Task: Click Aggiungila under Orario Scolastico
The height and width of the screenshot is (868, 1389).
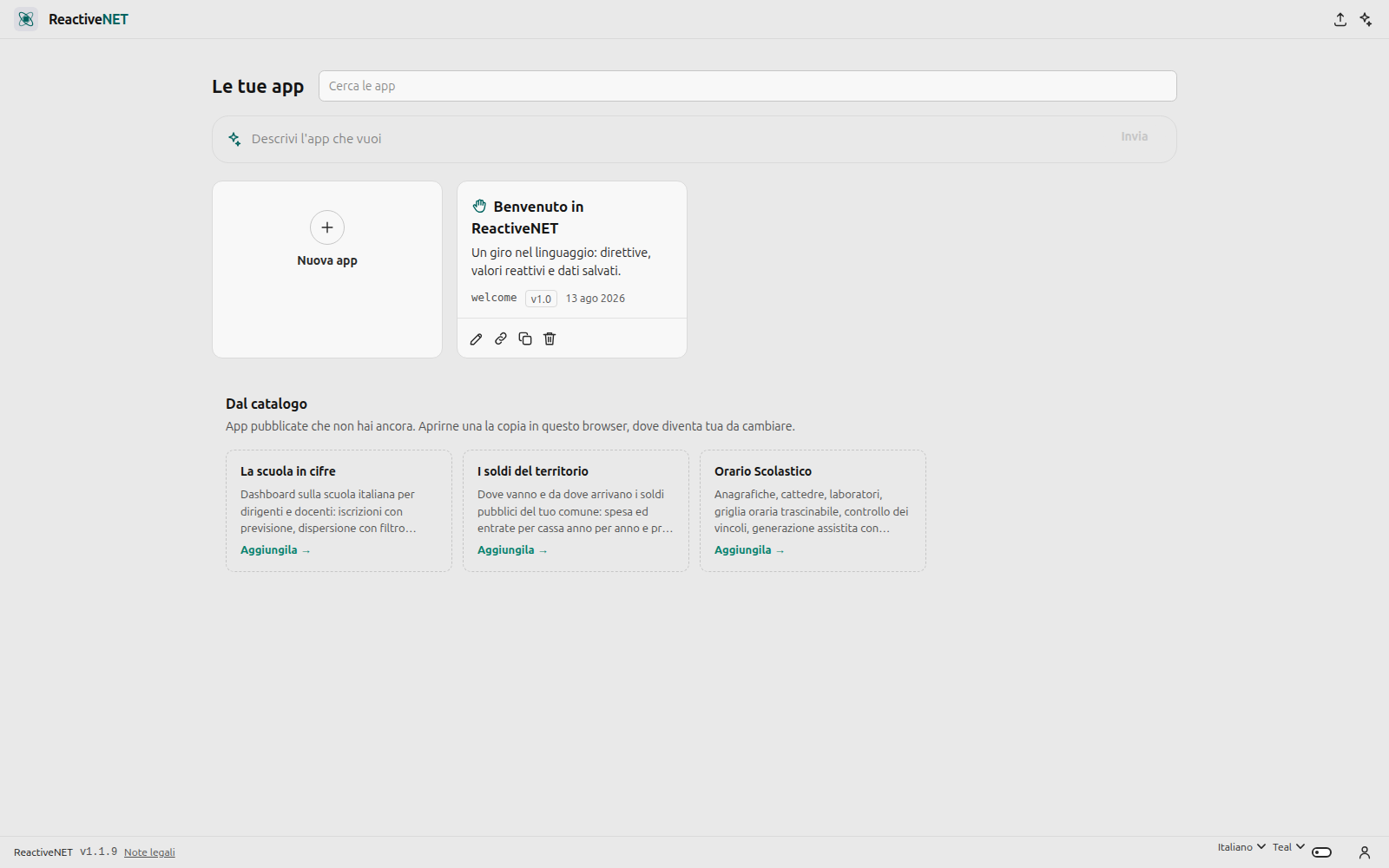Action: tap(749, 550)
